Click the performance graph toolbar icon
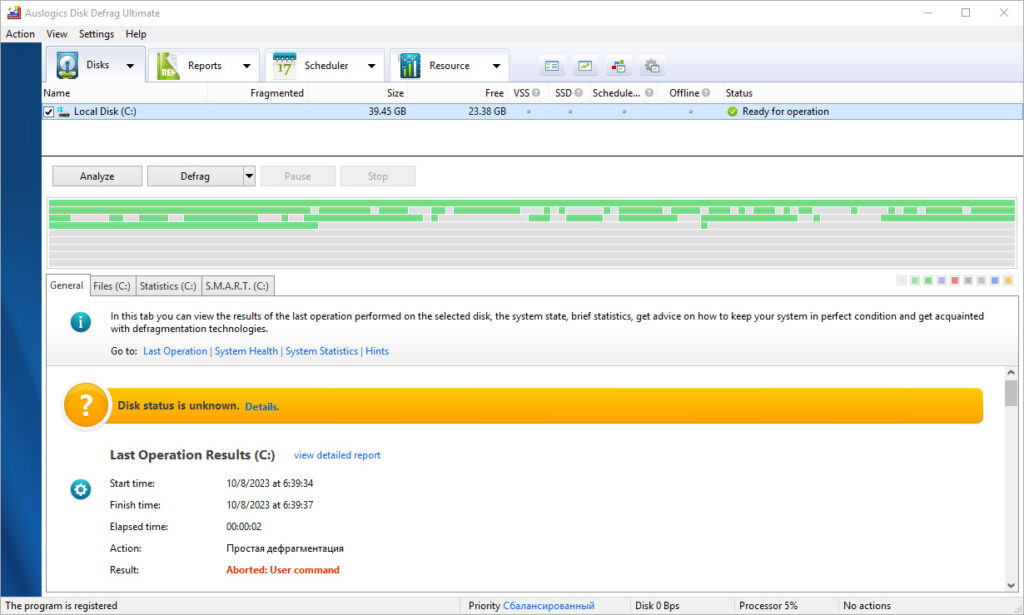 point(585,66)
